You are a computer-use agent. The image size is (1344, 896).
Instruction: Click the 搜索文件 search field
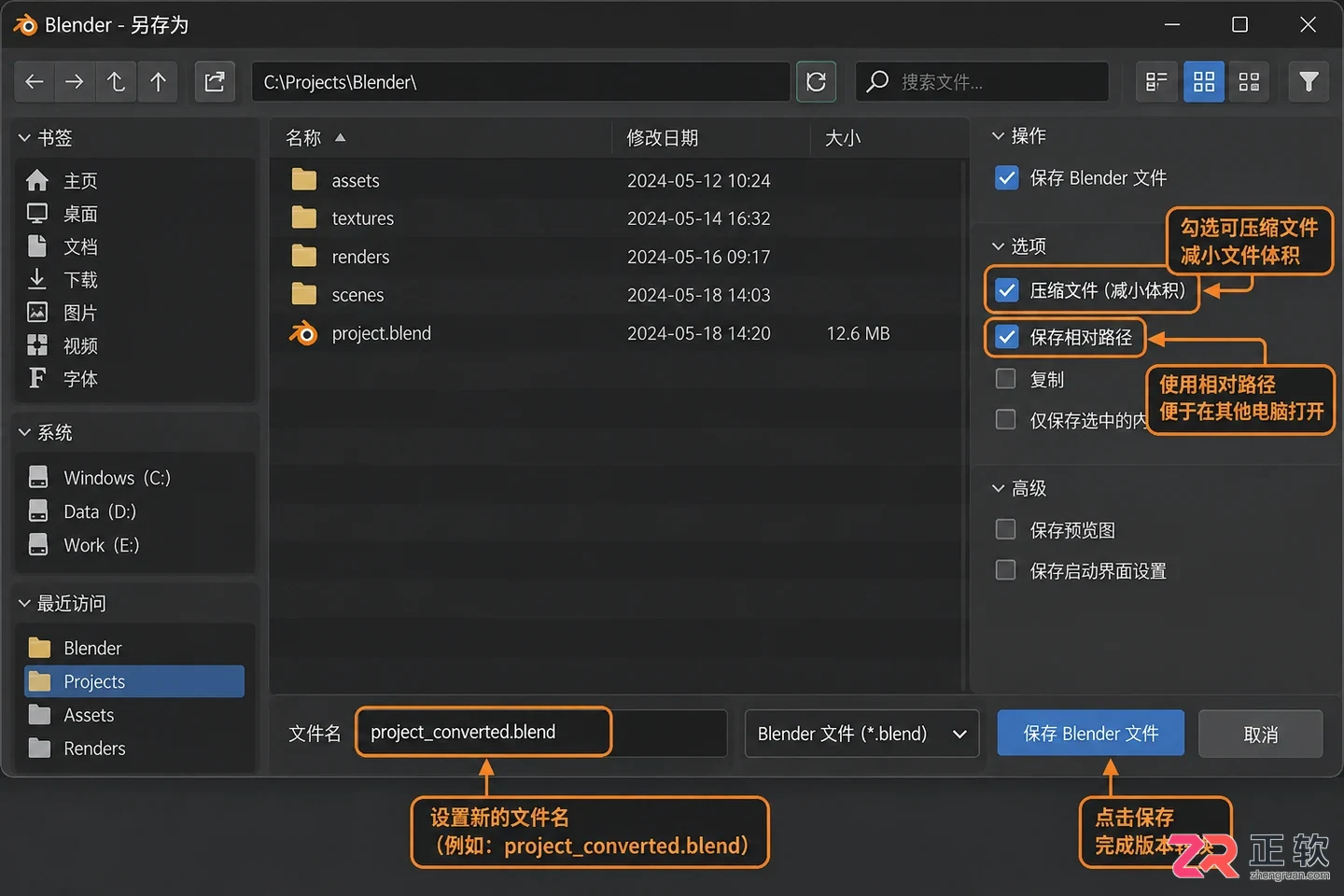pyautogui.click(x=982, y=82)
